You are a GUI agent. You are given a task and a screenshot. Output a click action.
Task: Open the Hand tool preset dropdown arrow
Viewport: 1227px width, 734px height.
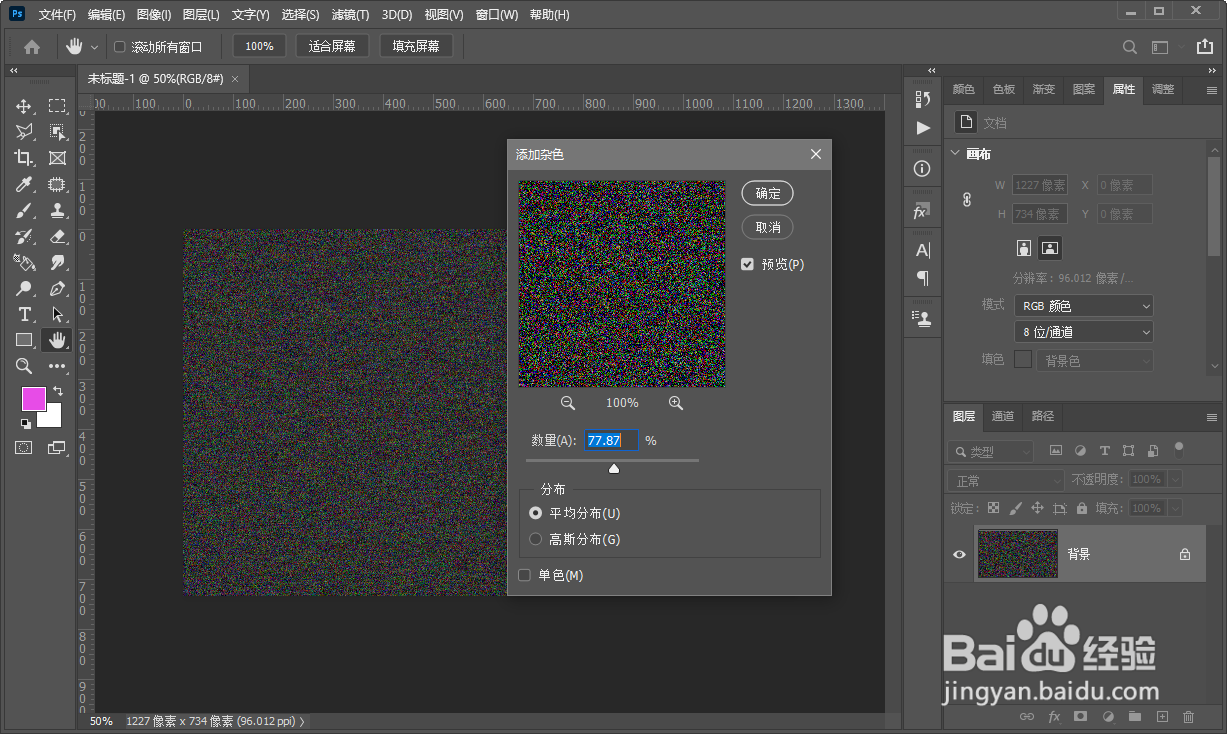point(95,47)
